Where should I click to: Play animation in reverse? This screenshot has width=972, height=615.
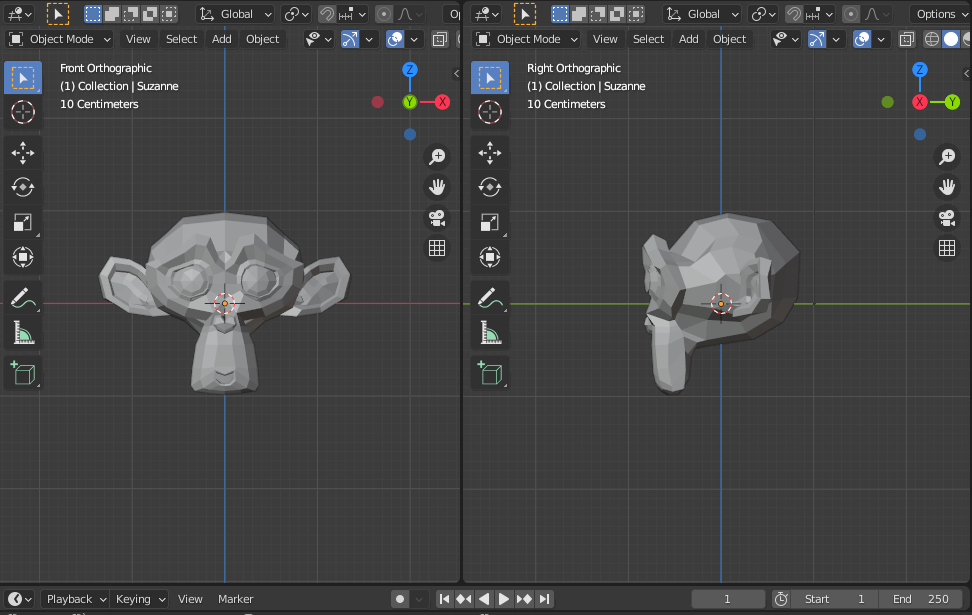coord(484,599)
